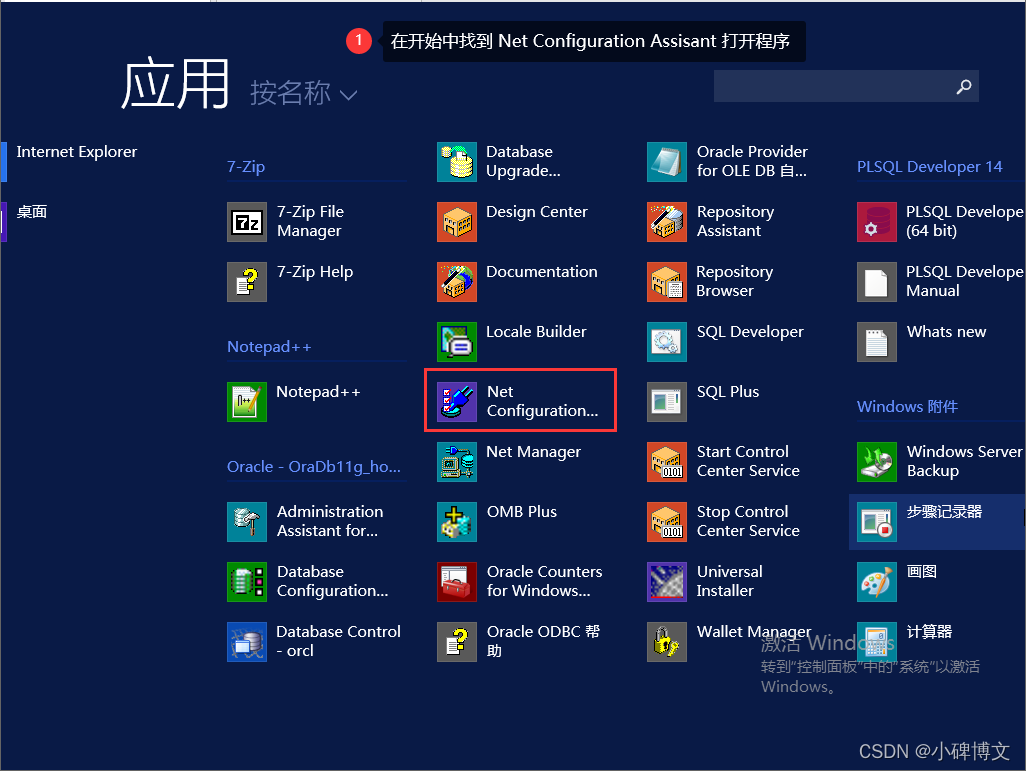The width and height of the screenshot is (1026, 771).
Task: Launch Locale Builder icon
Action: pyautogui.click(x=457, y=342)
